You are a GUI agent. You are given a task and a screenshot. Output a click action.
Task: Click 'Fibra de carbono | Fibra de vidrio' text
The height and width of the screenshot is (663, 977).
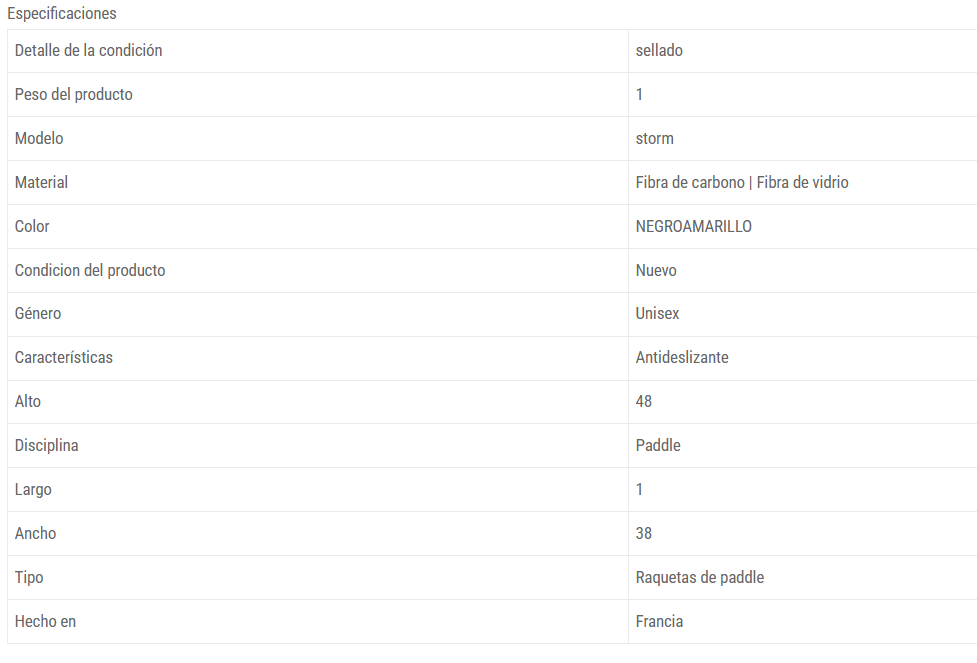pos(742,183)
